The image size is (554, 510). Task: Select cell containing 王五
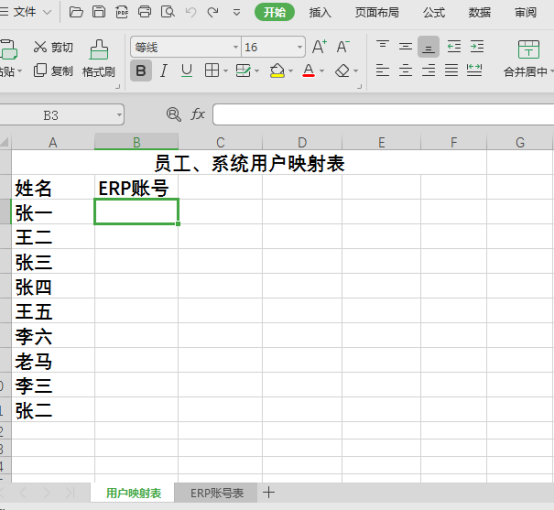[53, 311]
